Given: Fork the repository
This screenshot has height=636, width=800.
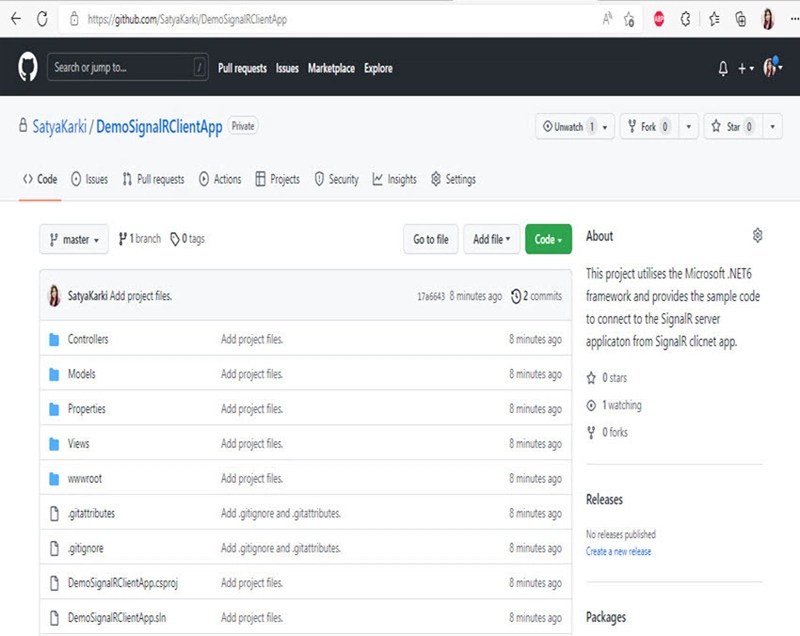Looking at the screenshot, I should (649, 126).
